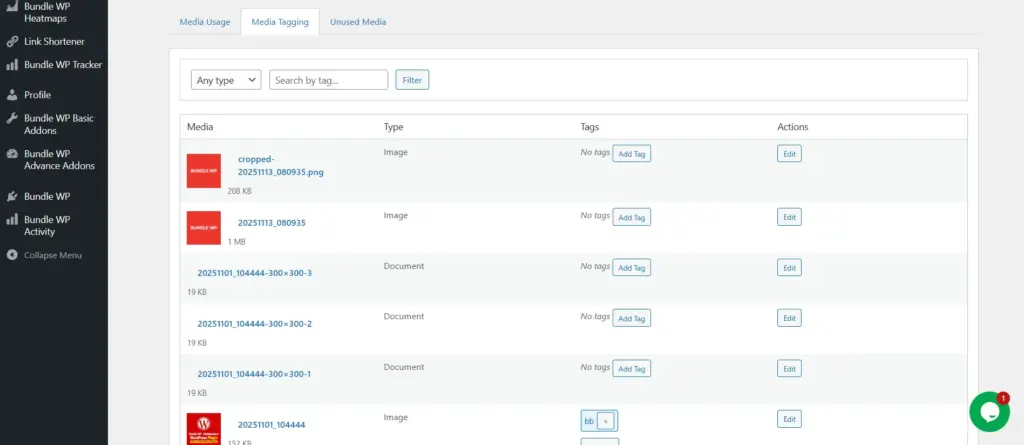
Task: Edit the 20251113_080935 row
Action: point(789,217)
